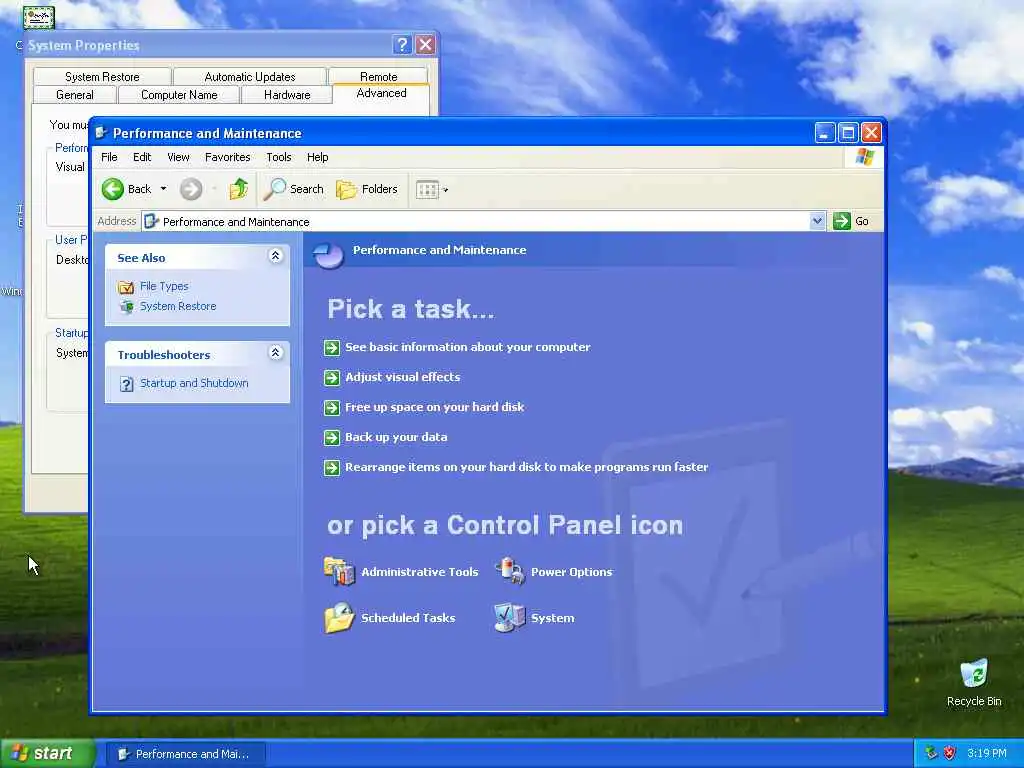Open the Edit menu
Viewport: 1024px width, 768px height.
pyautogui.click(x=142, y=157)
